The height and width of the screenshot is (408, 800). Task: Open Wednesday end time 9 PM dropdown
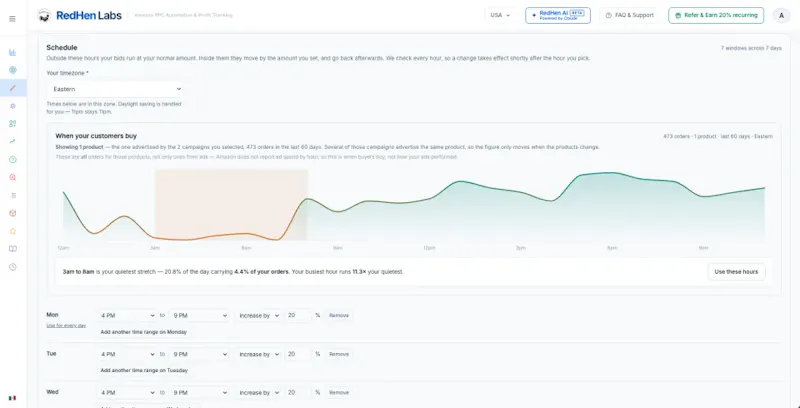click(x=199, y=393)
